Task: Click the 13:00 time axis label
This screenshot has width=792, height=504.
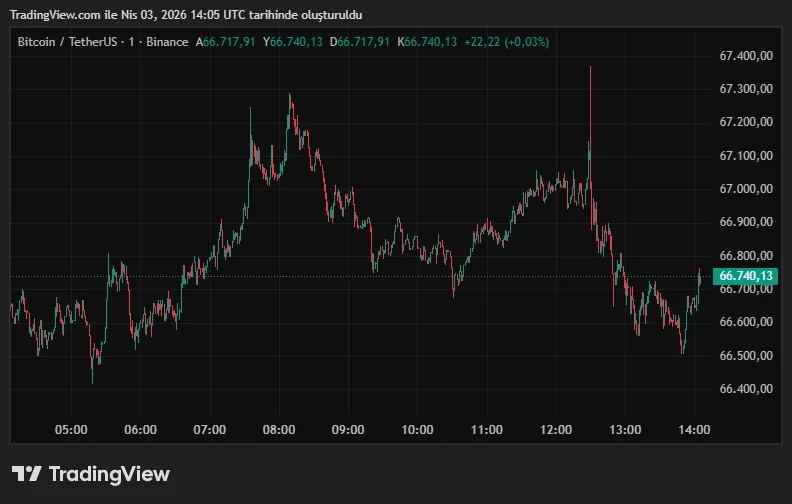Action: 625,430
